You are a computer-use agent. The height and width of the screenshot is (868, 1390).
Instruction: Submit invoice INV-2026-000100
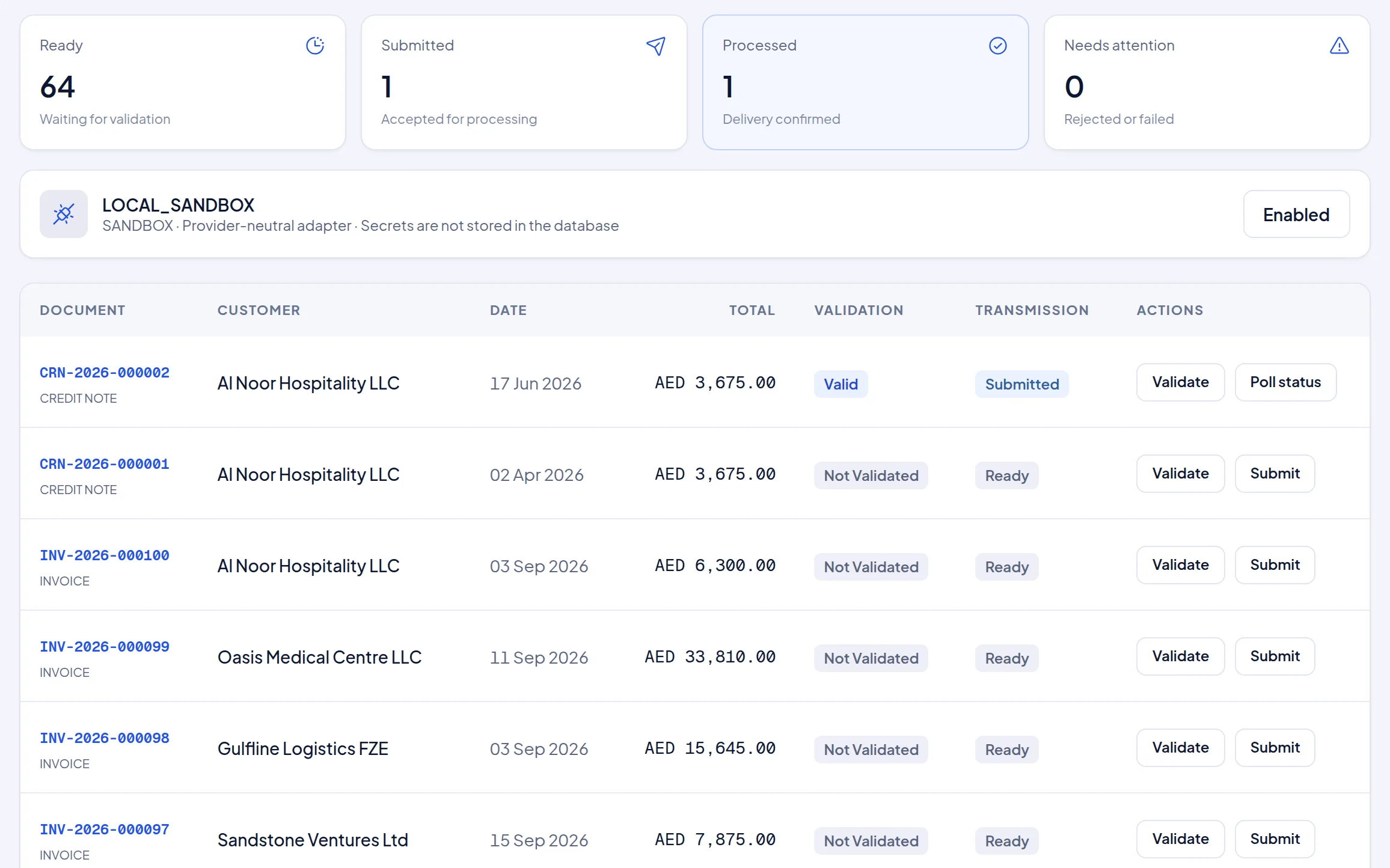coord(1275,565)
